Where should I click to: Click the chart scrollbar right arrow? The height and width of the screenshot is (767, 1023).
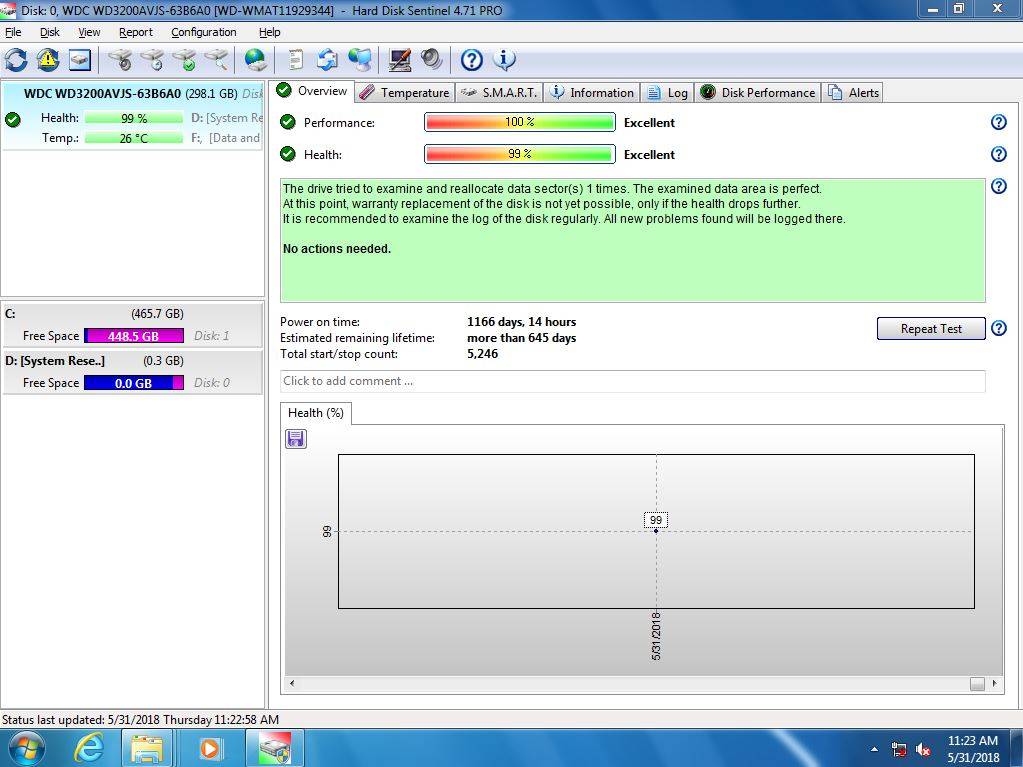click(994, 684)
